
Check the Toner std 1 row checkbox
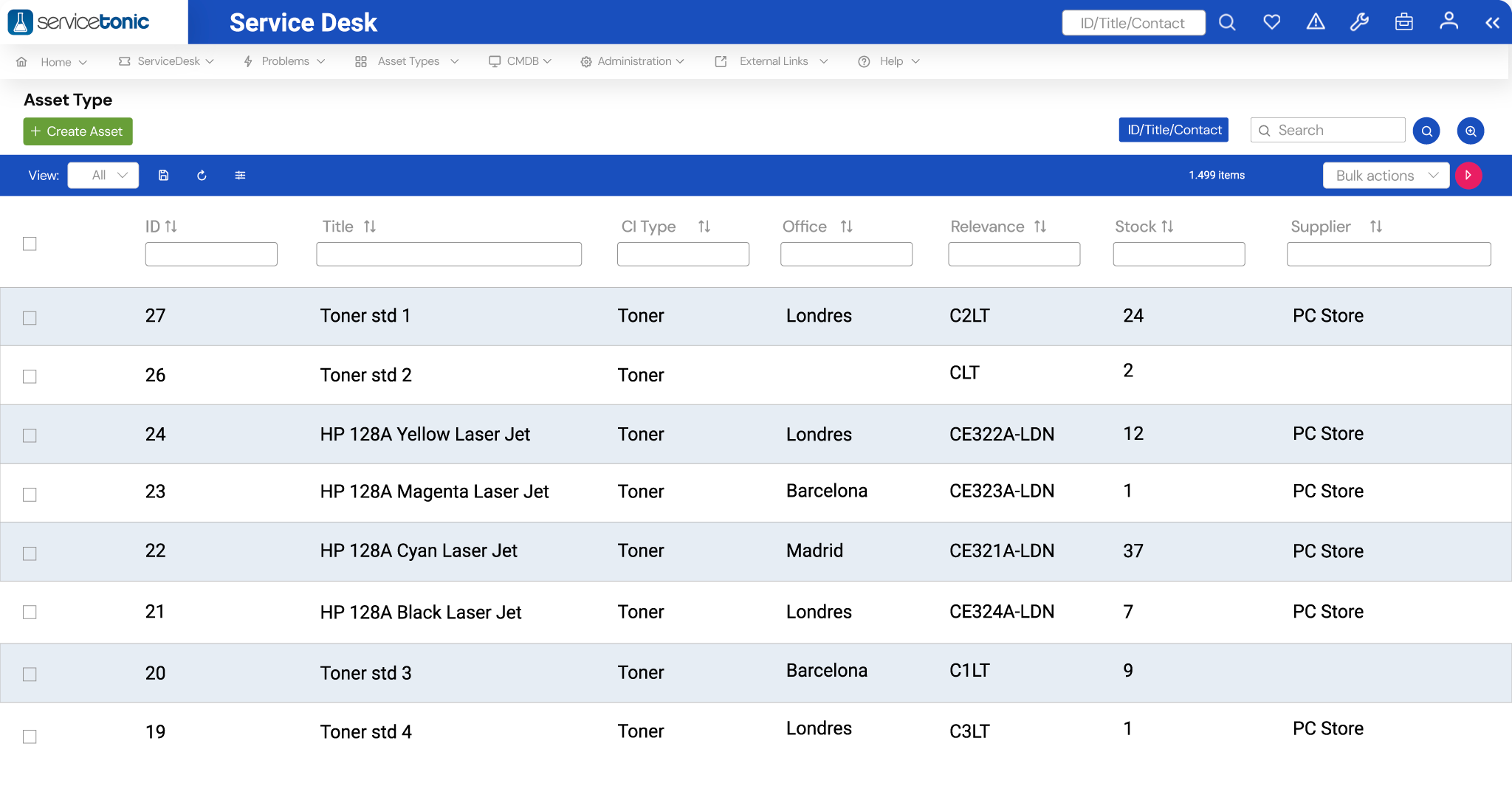coord(30,318)
